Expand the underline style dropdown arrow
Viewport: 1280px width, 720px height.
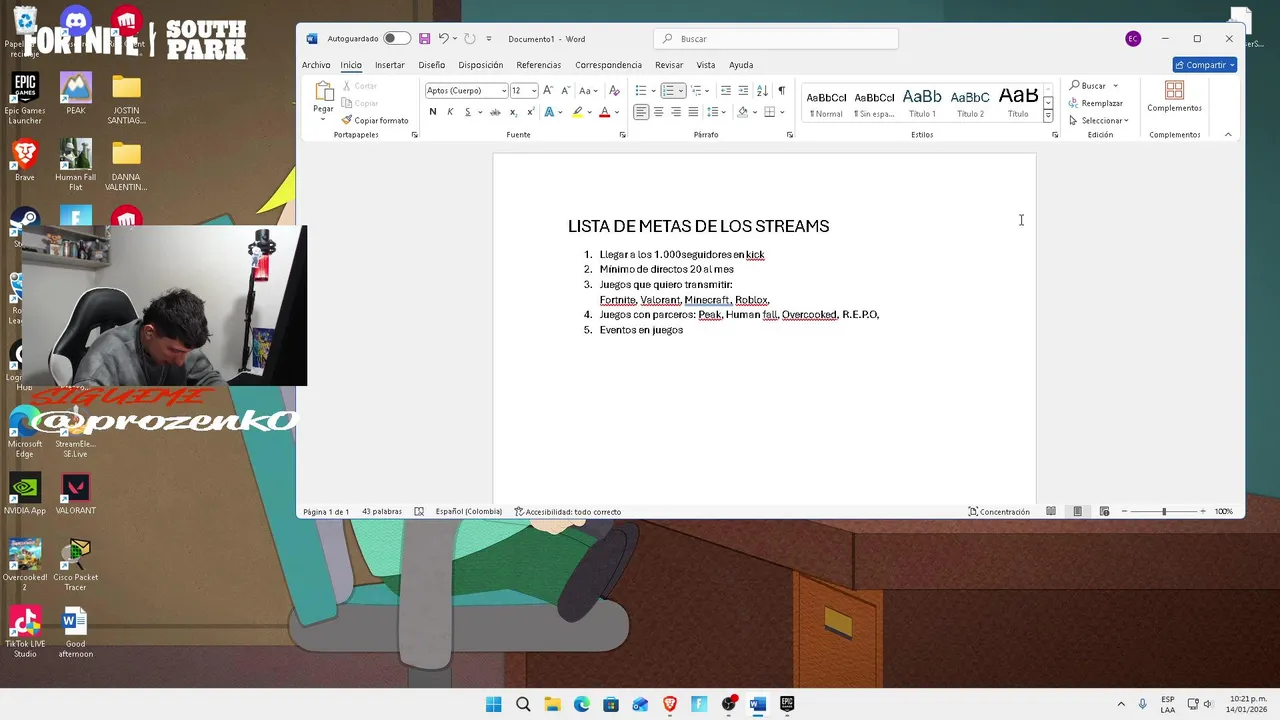(480, 112)
